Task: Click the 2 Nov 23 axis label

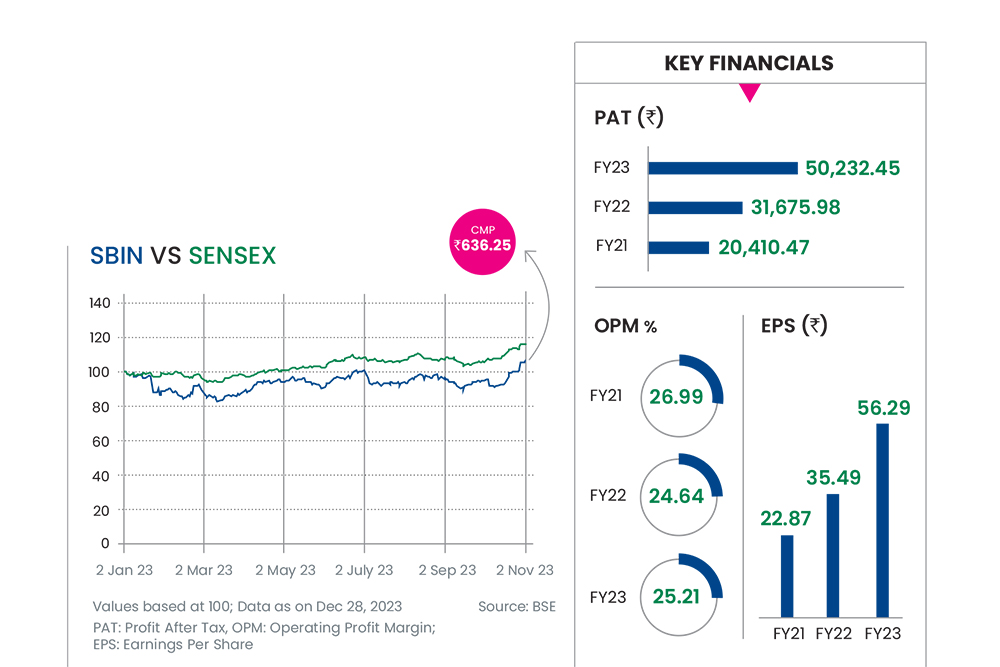Action: (x=526, y=570)
